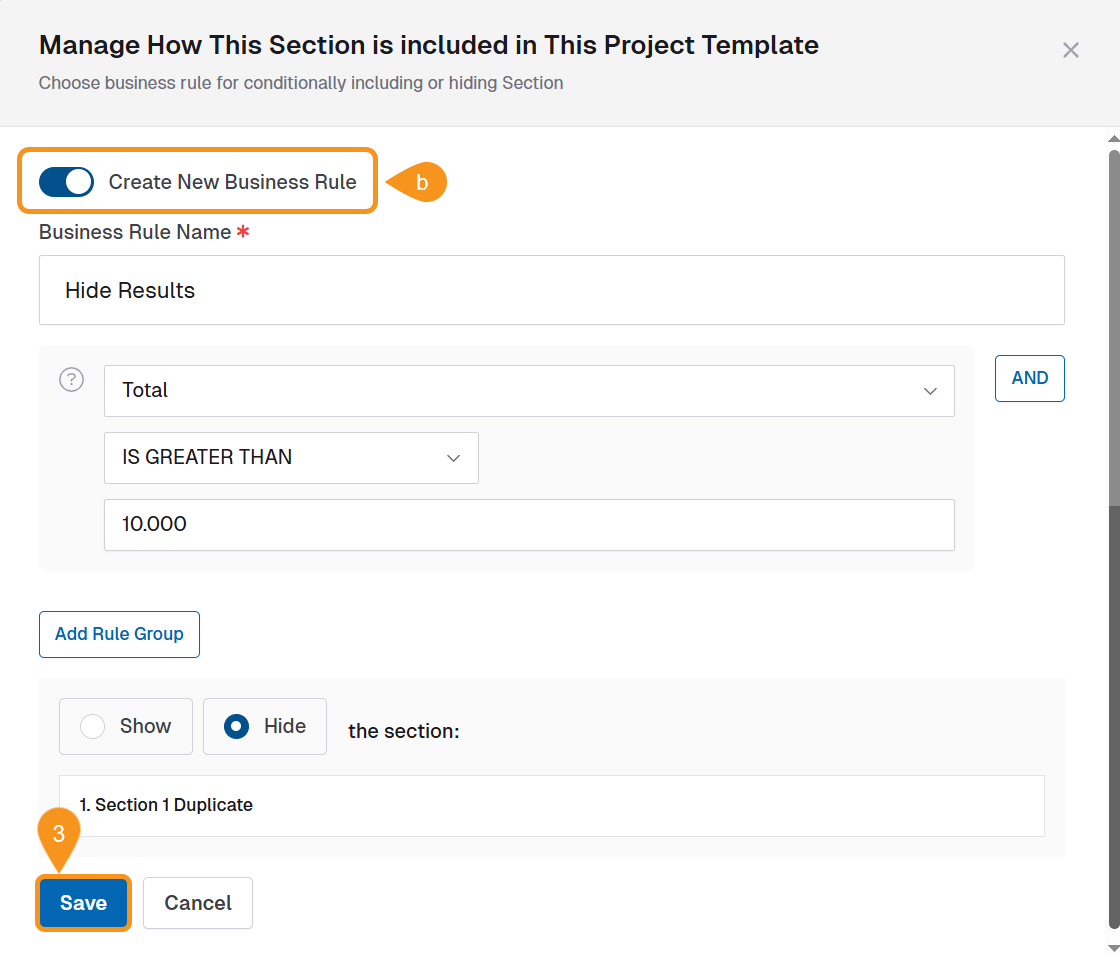This screenshot has width=1120, height=956.
Task: Select the Hide radio button
Action: (237, 726)
